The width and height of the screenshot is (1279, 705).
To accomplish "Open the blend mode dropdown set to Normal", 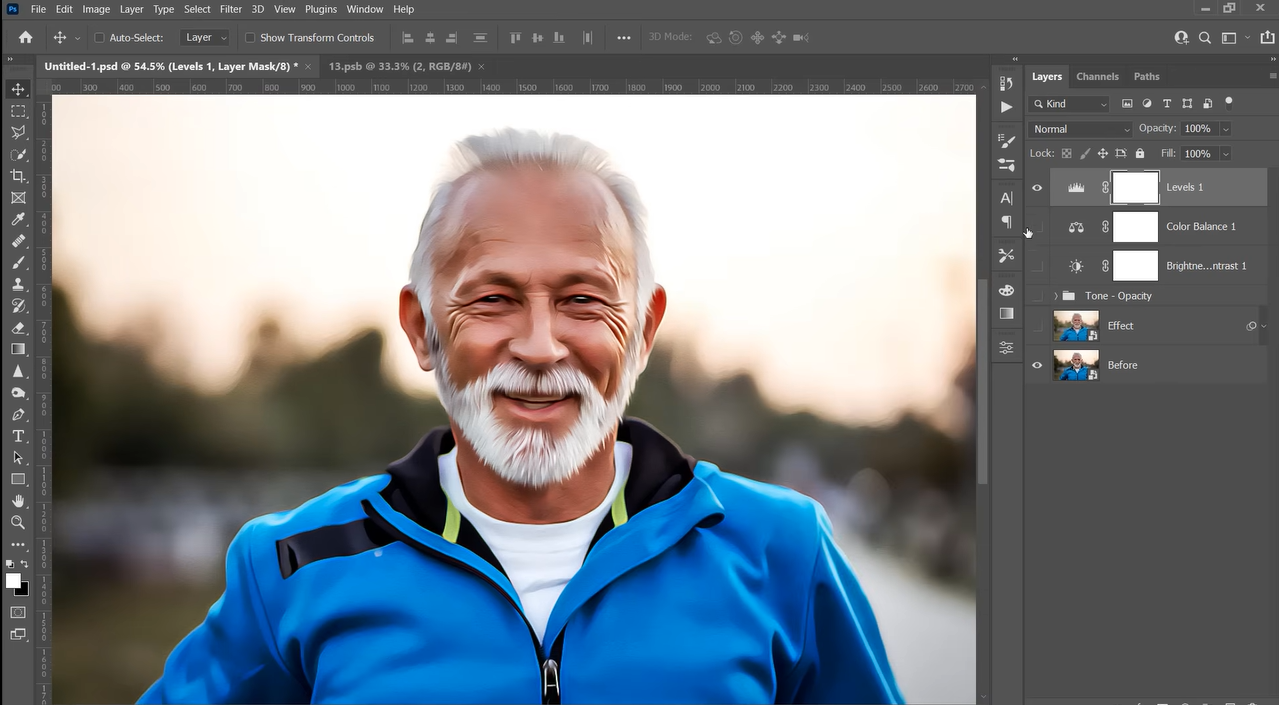I will point(1079,128).
